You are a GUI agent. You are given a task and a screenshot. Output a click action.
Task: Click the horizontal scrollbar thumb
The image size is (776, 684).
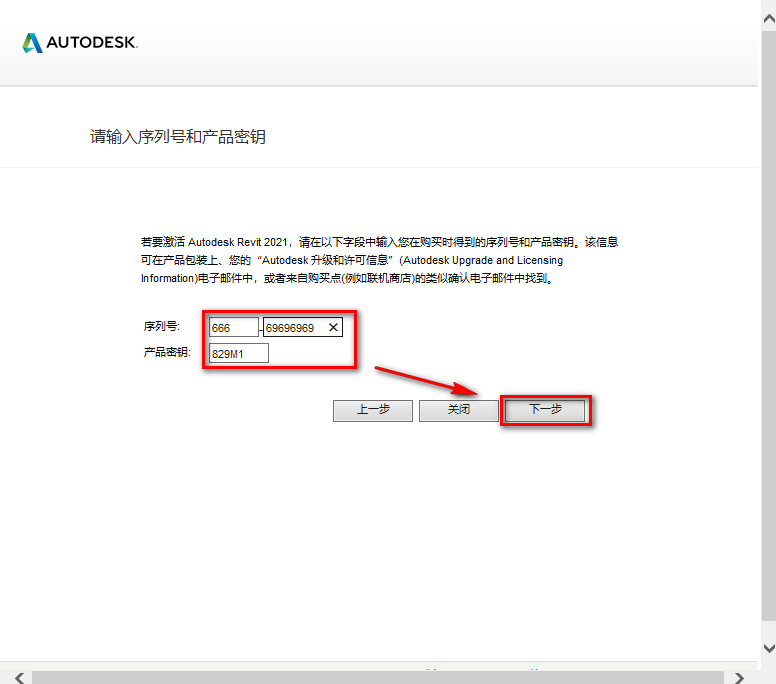pos(380,677)
